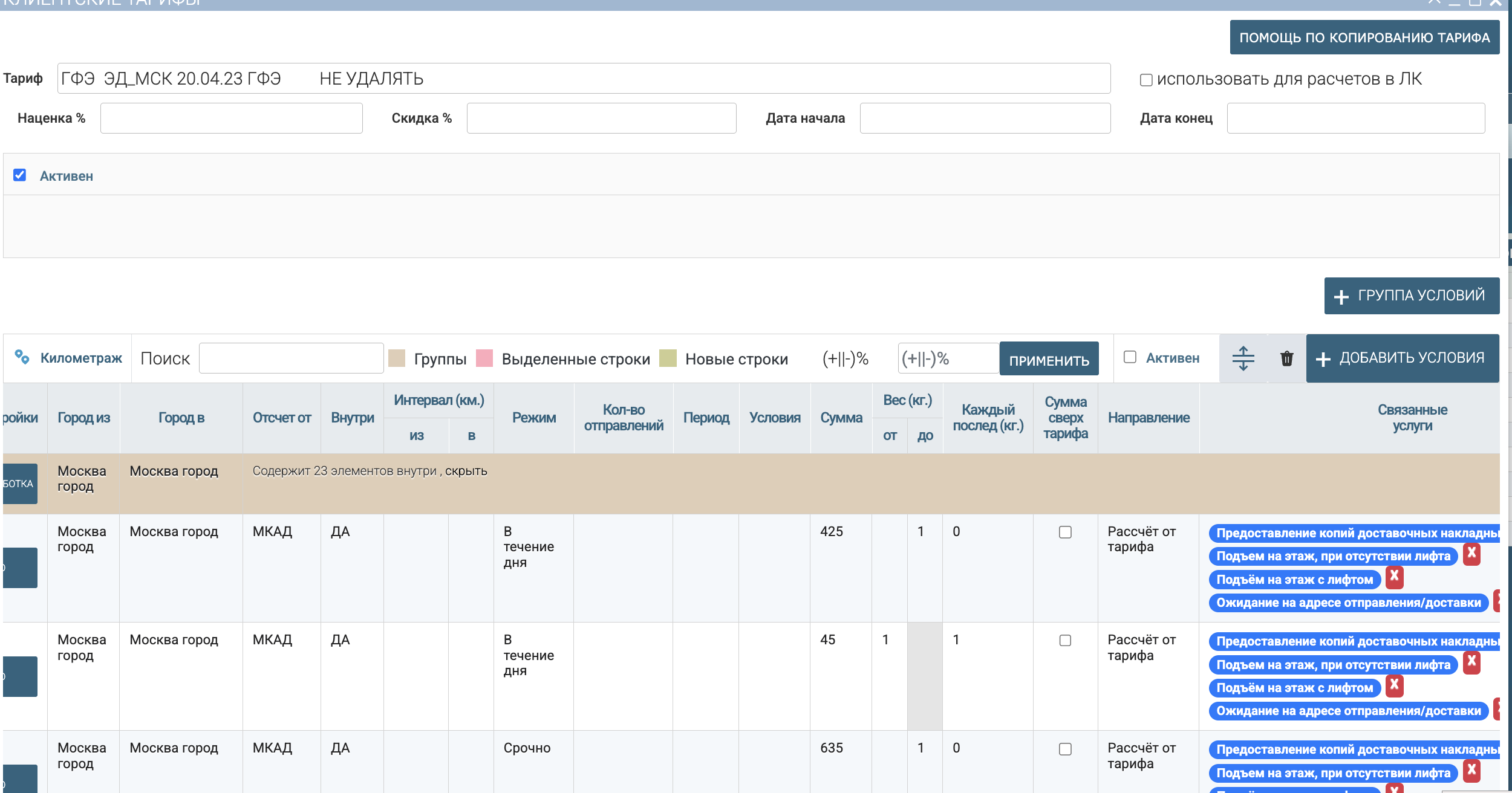This screenshot has width=1512, height=793.
Task: Click the 'Сумма' column header
Action: (841, 418)
